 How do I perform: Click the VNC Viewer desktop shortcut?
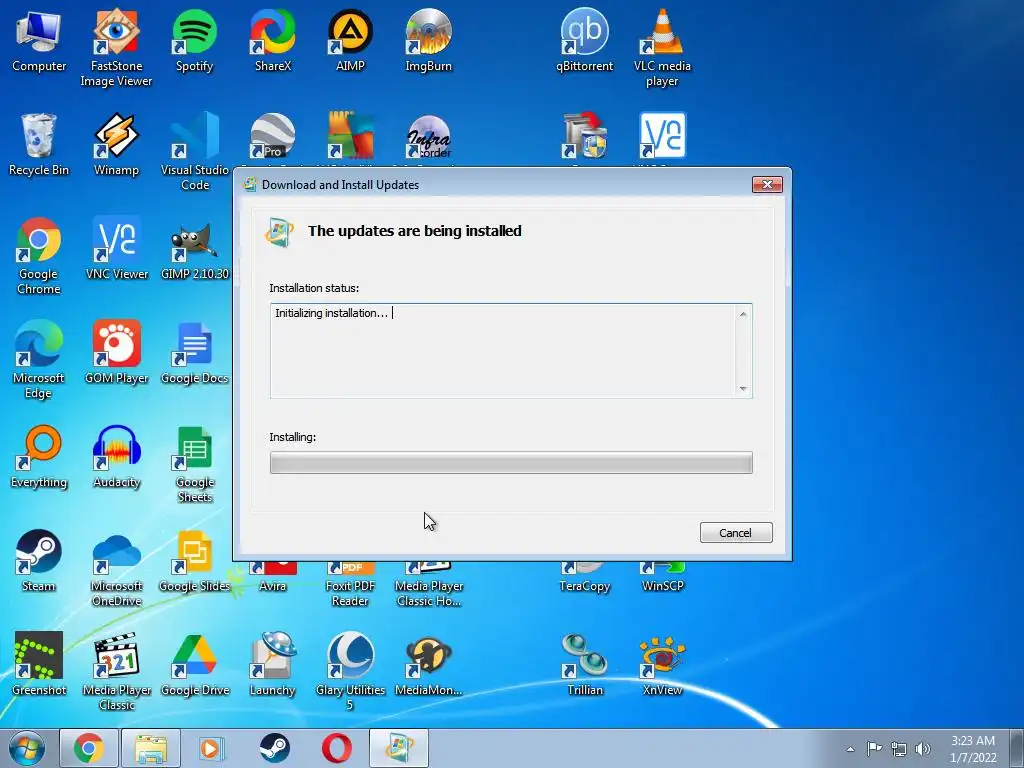(x=117, y=249)
